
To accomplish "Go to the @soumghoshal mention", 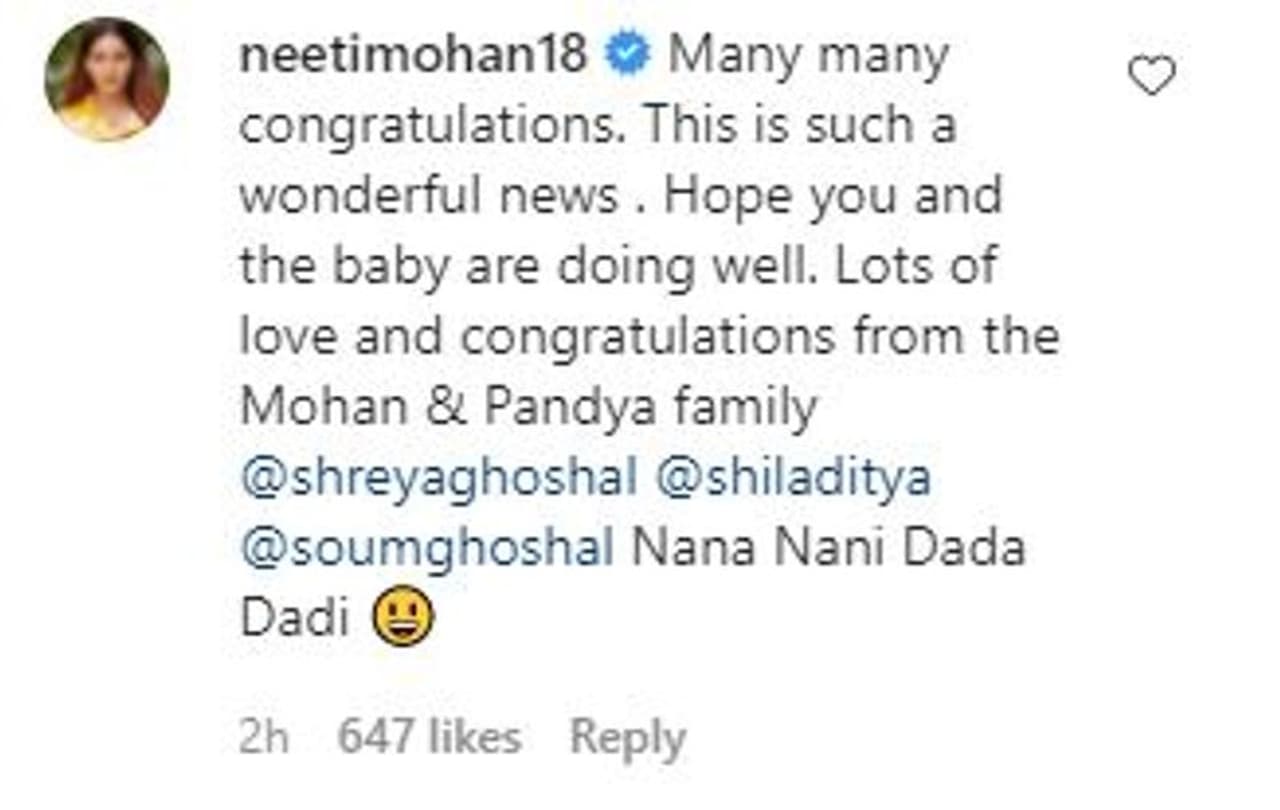I will pyautogui.click(x=427, y=549).
